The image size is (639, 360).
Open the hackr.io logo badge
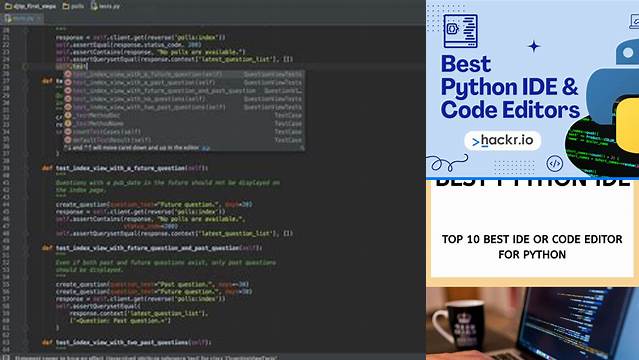(502, 141)
